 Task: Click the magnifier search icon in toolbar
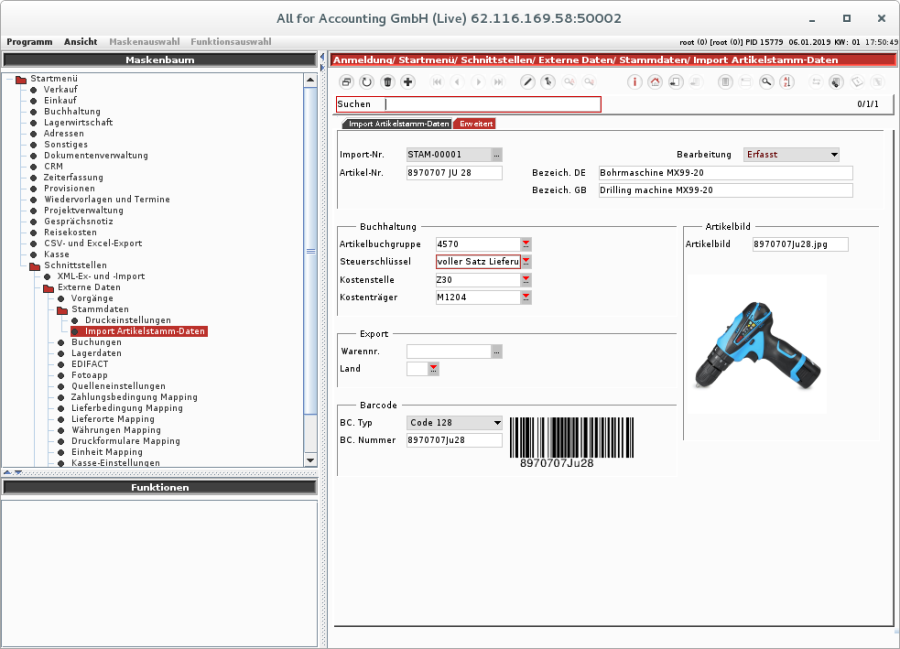tap(766, 81)
